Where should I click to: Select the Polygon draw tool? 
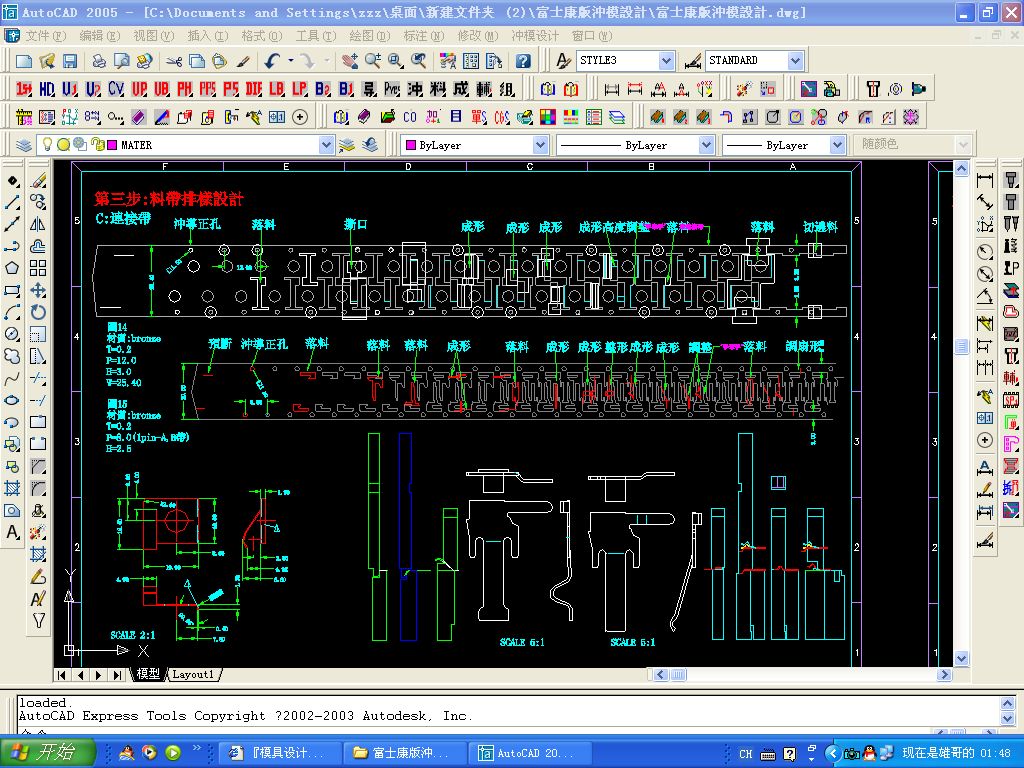tap(12, 268)
